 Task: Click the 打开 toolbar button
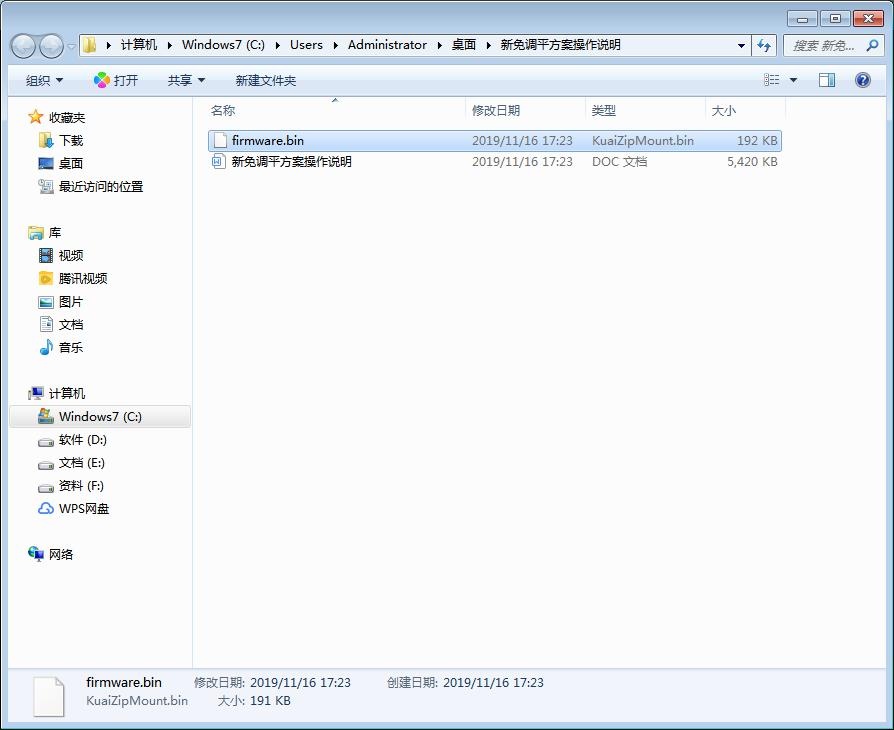click(116, 80)
